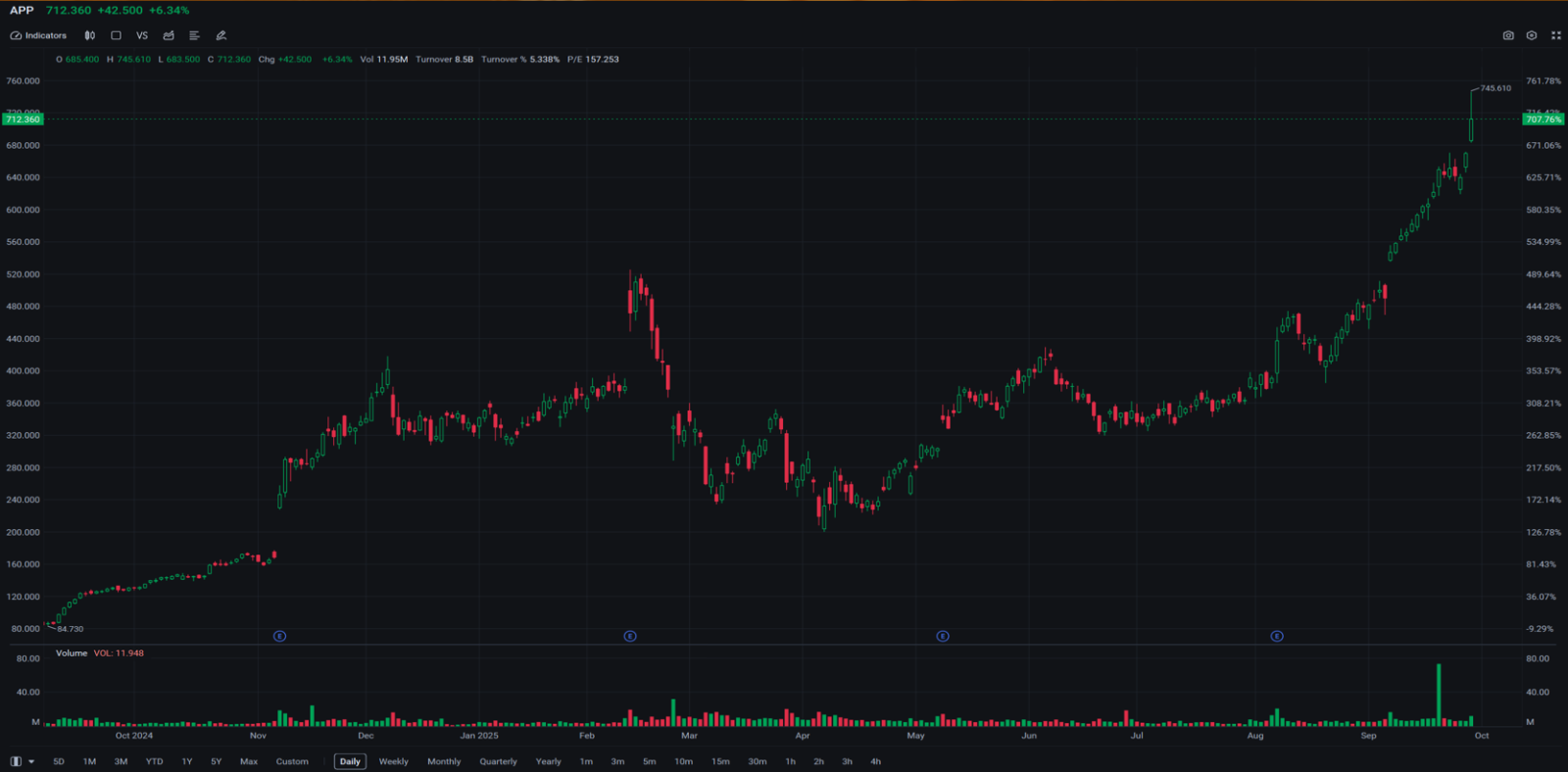Select the 1Y range tab
The image size is (1568, 772).
[186, 761]
